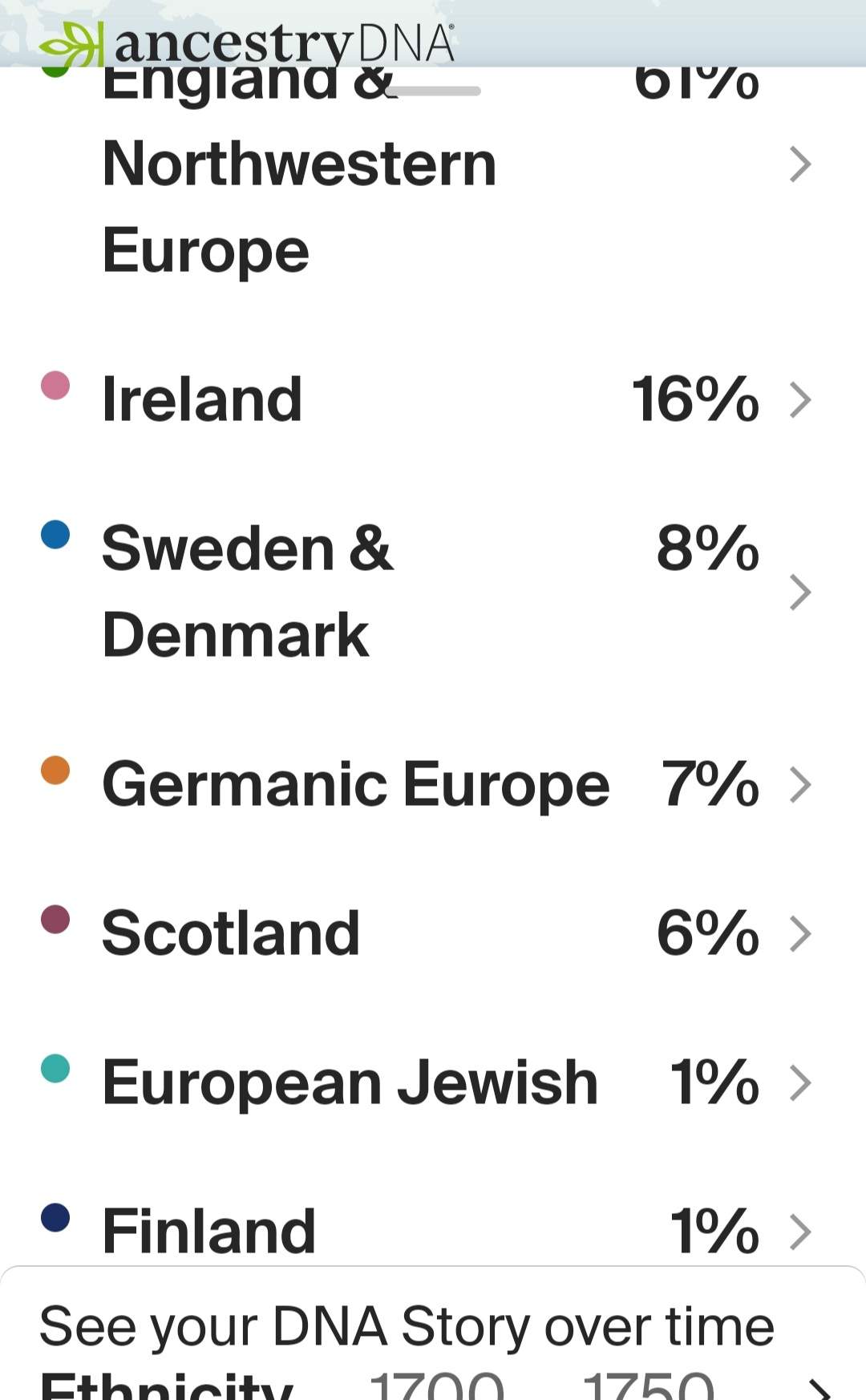
Task: Tap See your DNA Story over time
Action: (x=407, y=1326)
